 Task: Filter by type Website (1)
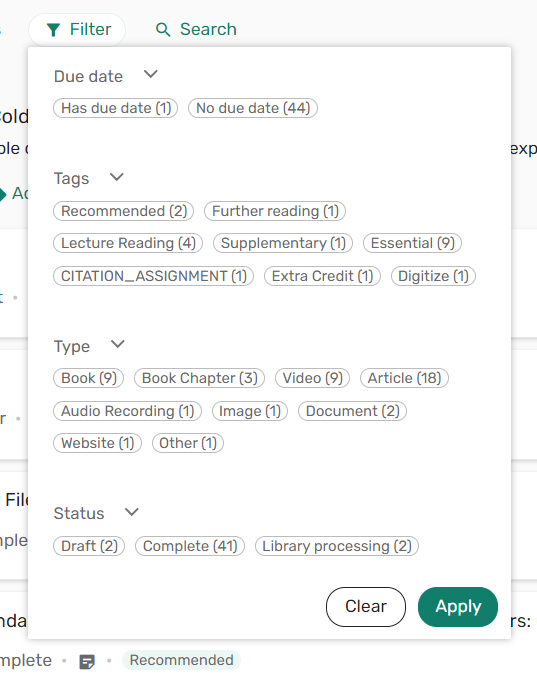click(x=97, y=443)
